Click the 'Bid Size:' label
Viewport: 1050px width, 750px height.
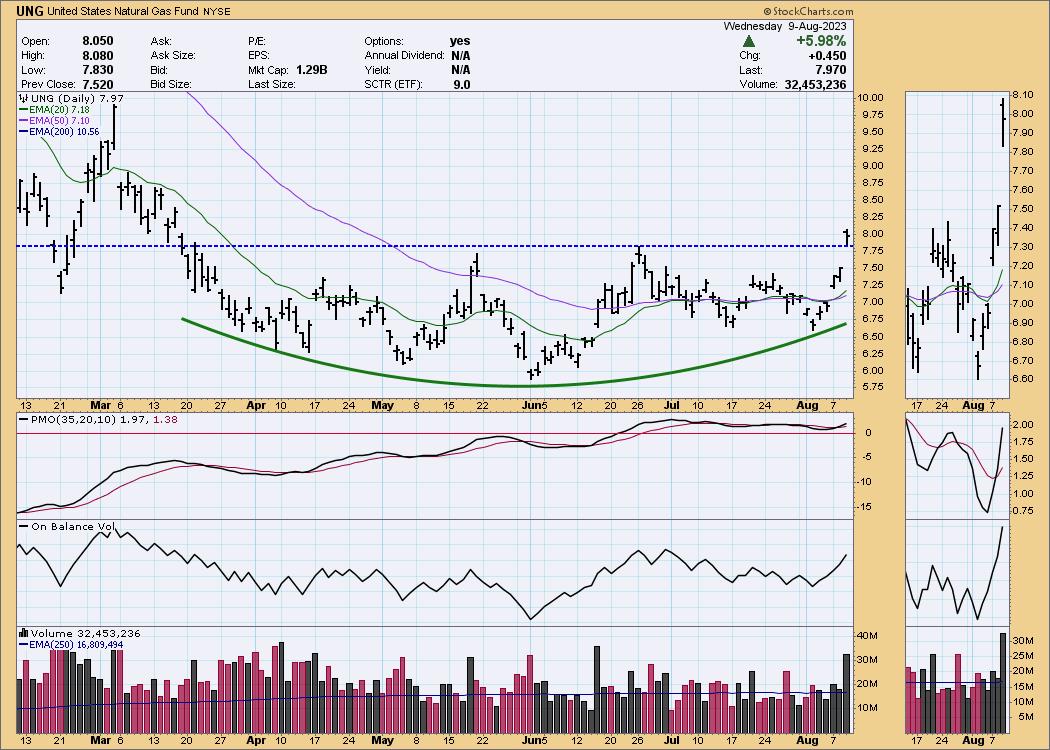(171, 84)
